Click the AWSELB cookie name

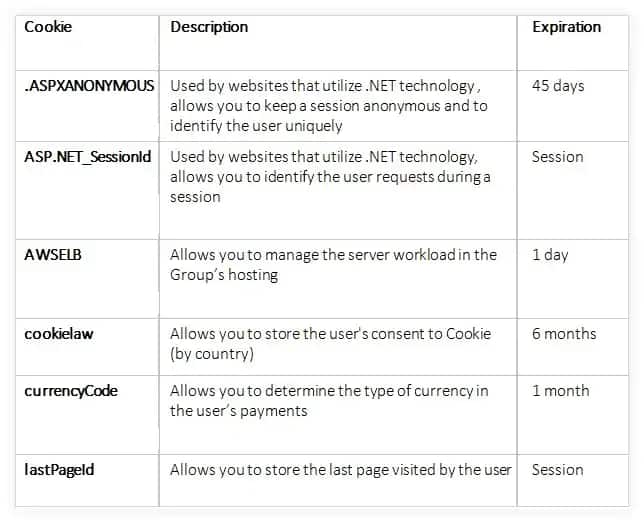point(53,255)
